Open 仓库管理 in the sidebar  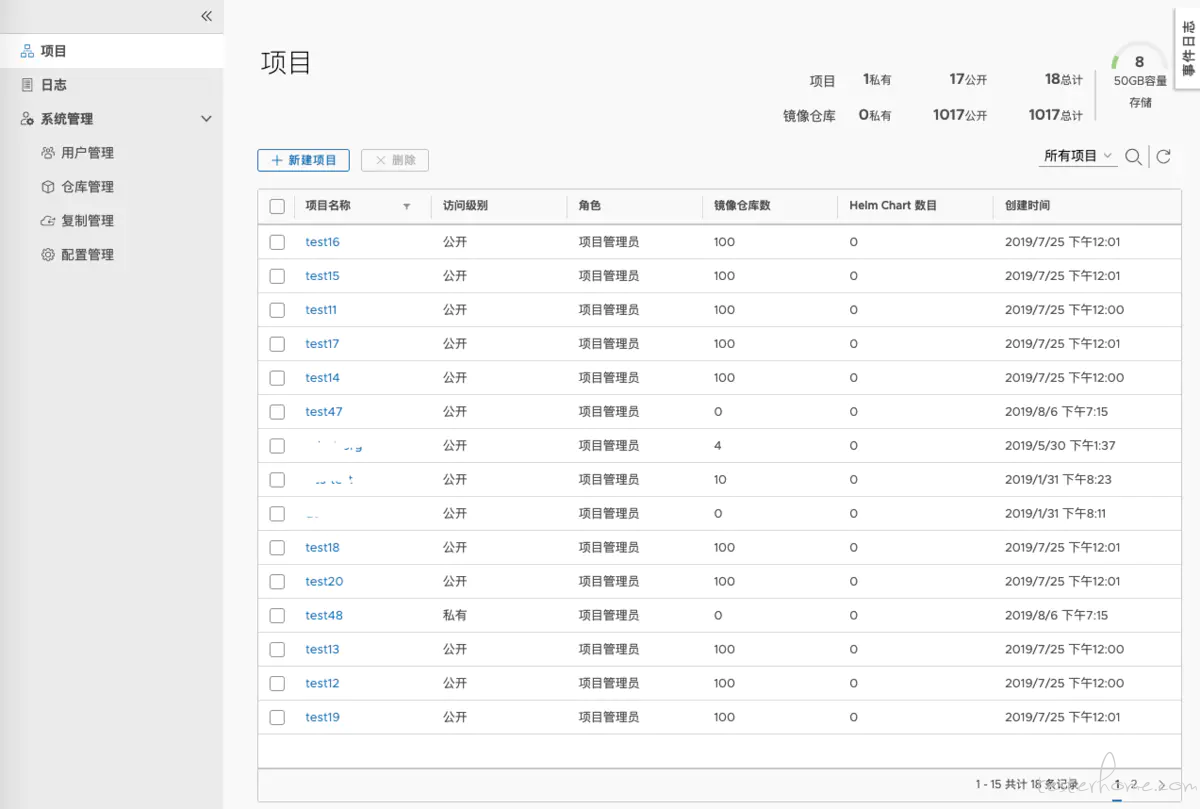[87, 187]
